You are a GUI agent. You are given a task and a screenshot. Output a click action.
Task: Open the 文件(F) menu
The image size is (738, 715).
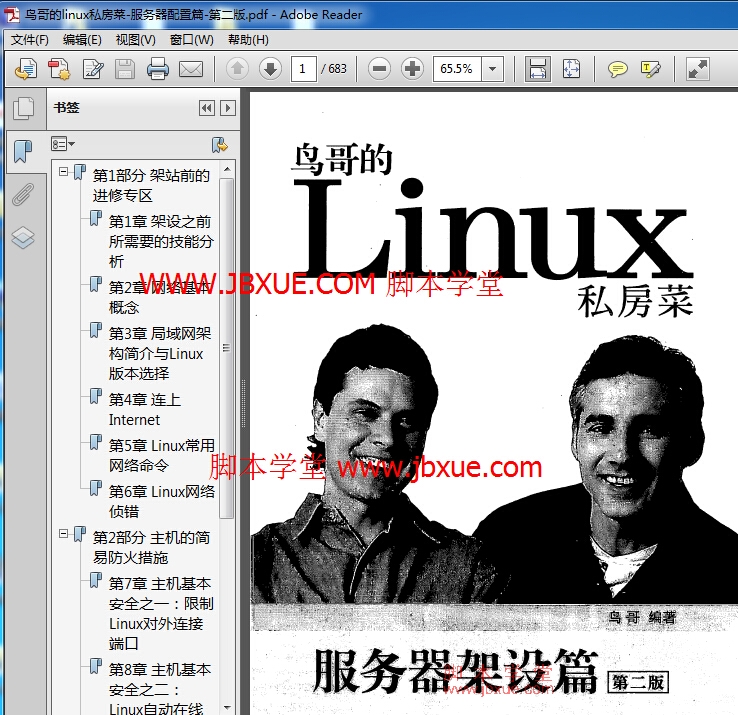click(30, 40)
